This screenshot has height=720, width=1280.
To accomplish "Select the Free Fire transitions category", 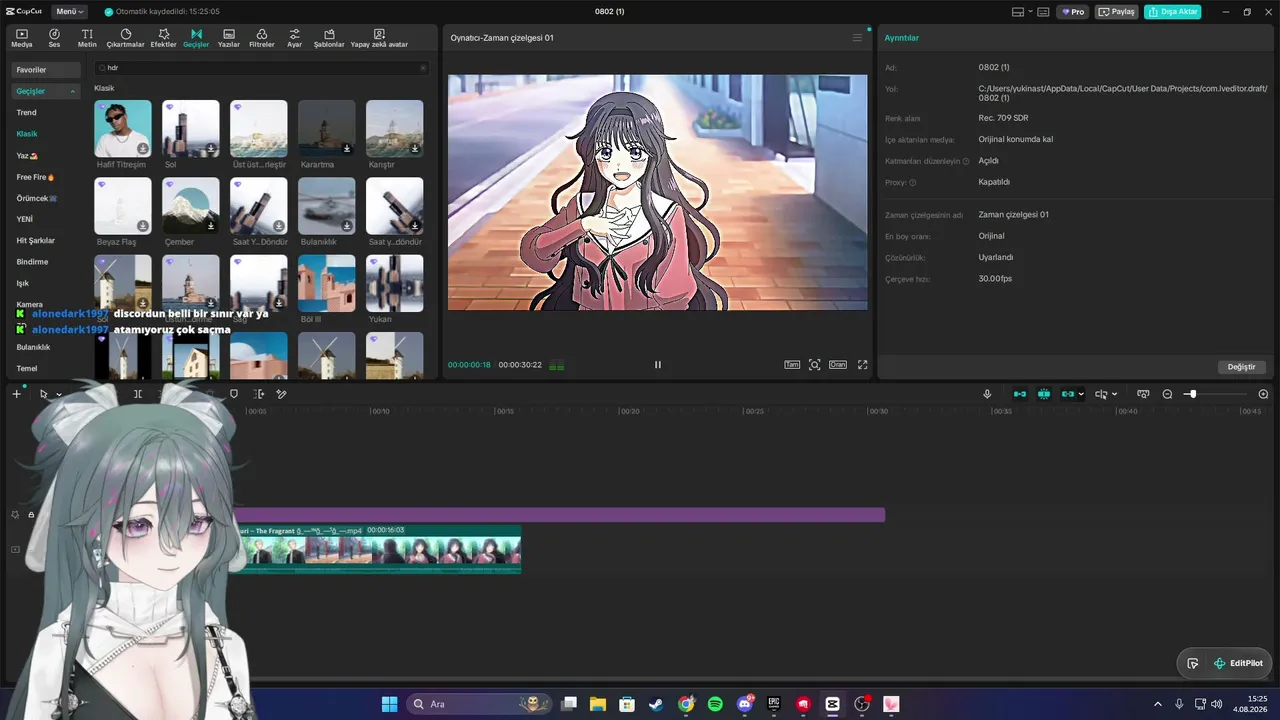I will pos(35,177).
